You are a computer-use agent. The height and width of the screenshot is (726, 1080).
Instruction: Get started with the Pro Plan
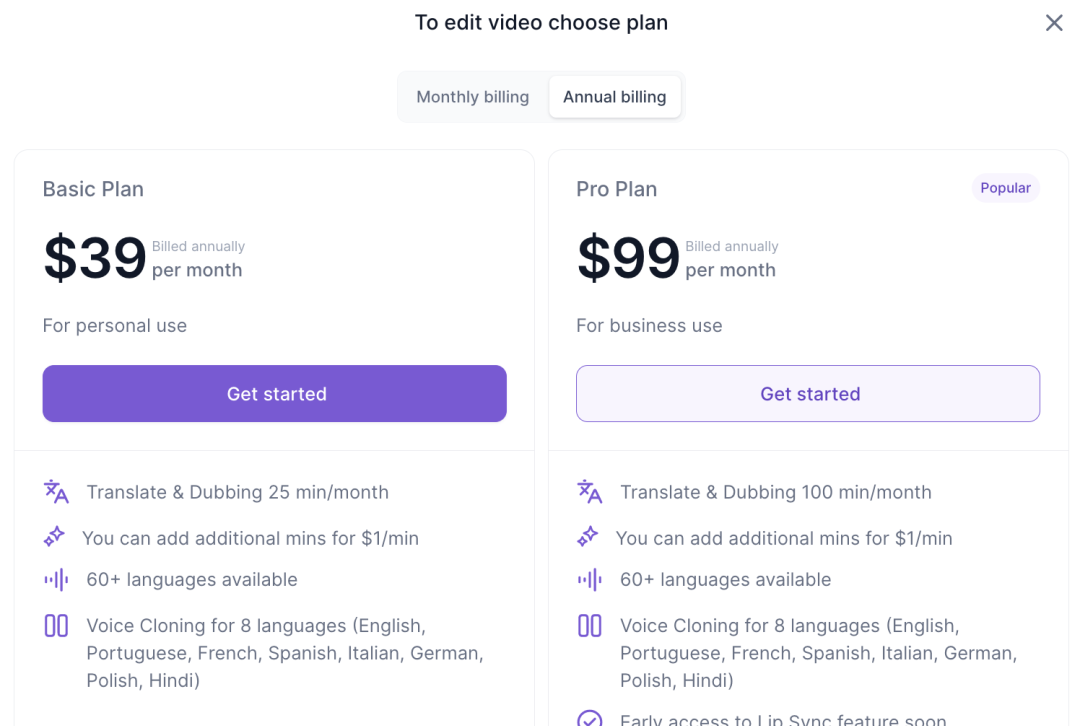pos(808,393)
